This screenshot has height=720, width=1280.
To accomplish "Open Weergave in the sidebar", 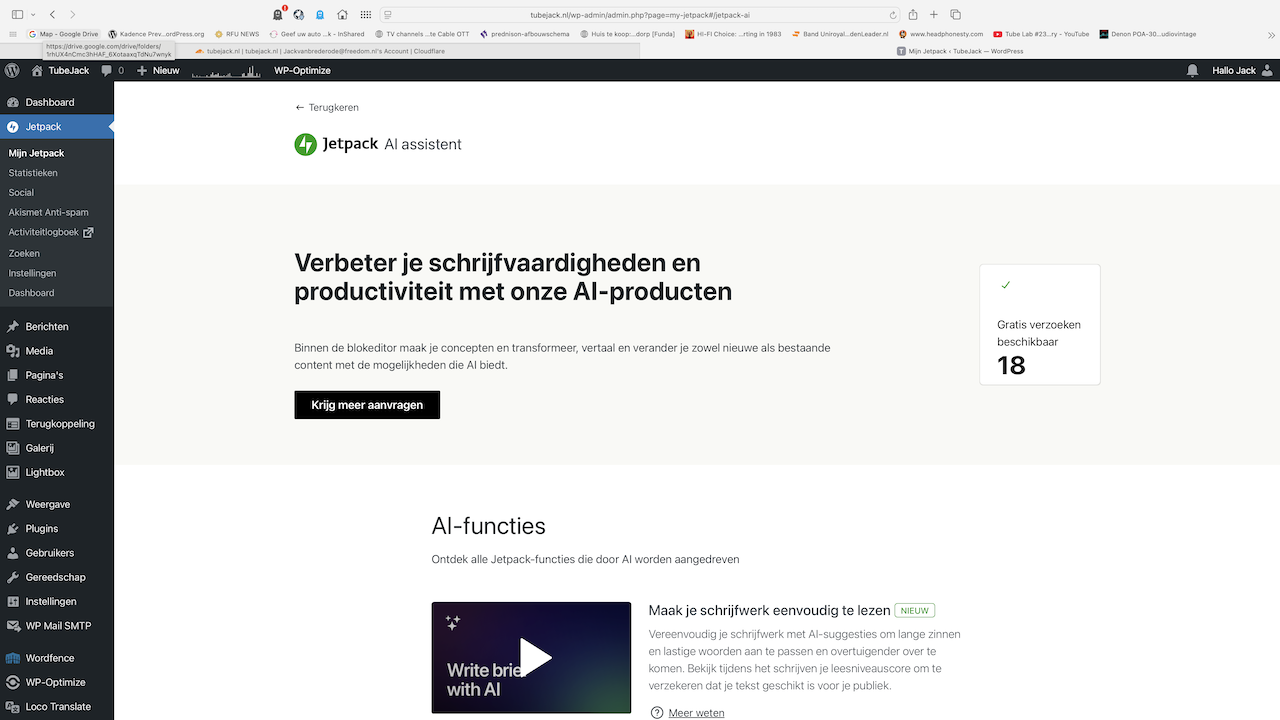I will (57, 505).
